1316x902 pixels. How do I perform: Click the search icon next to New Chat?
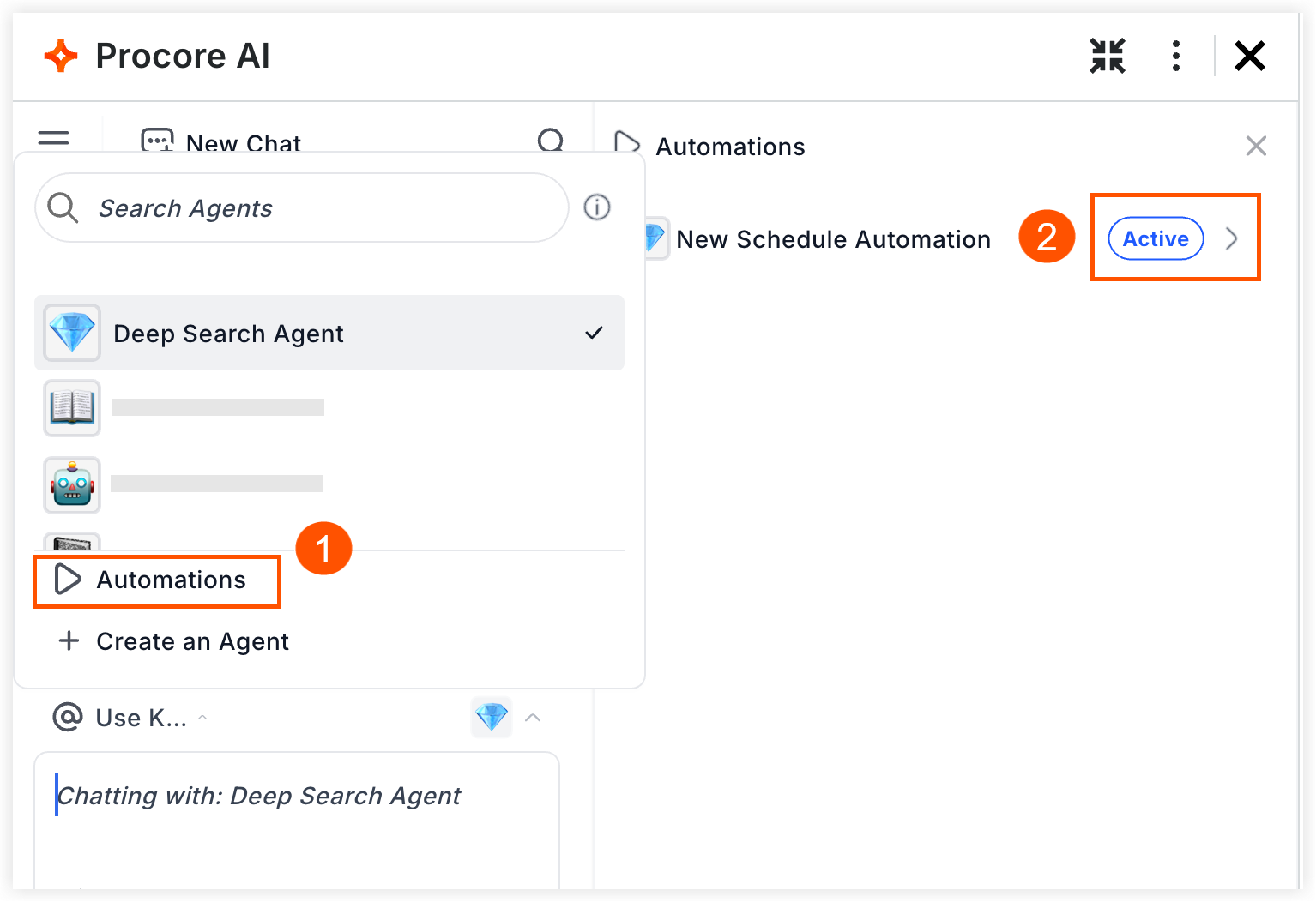point(551,141)
